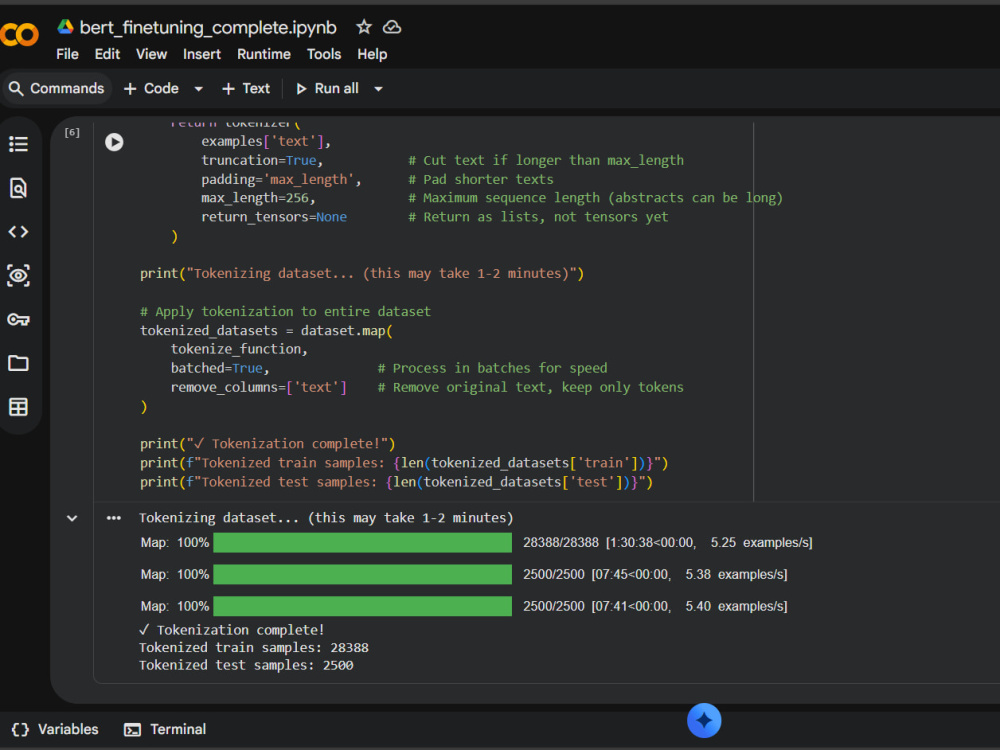Viewport: 1000px width, 750px height.
Task: Add a new Code cell
Action: click(x=151, y=89)
